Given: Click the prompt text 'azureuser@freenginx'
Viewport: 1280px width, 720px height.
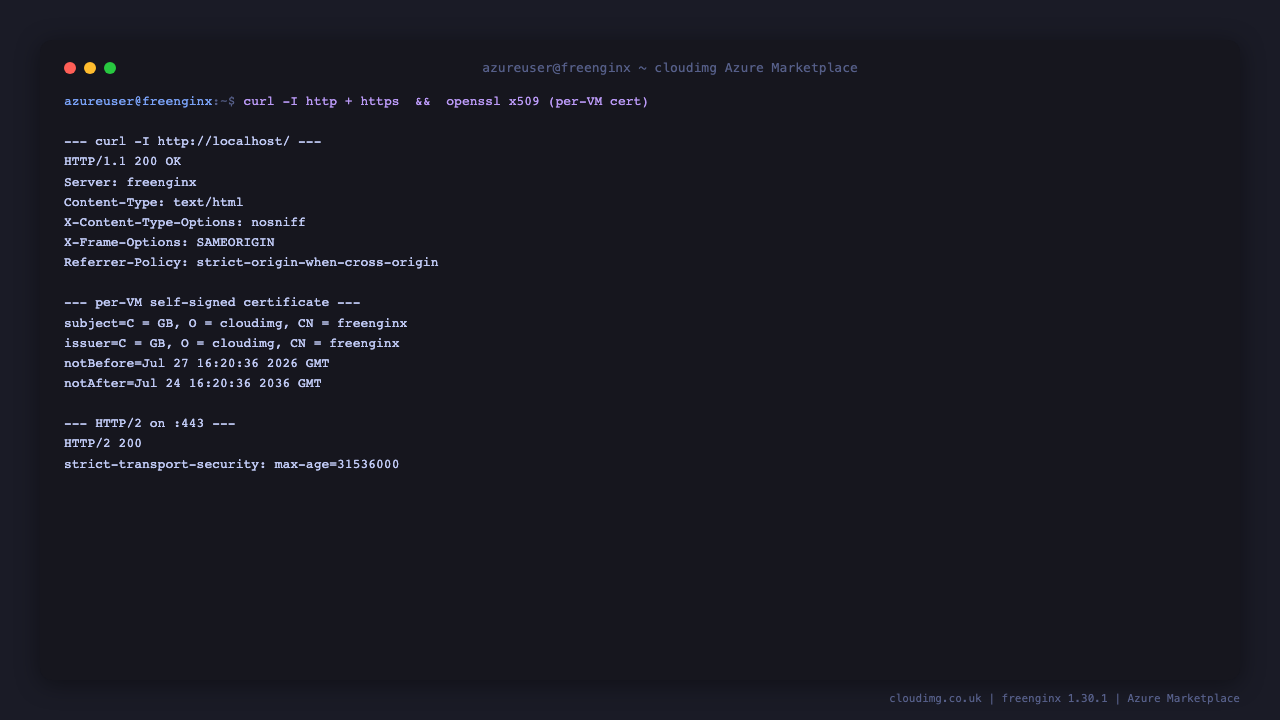Looking at the screenshot, I should click(x=138, y=102).
